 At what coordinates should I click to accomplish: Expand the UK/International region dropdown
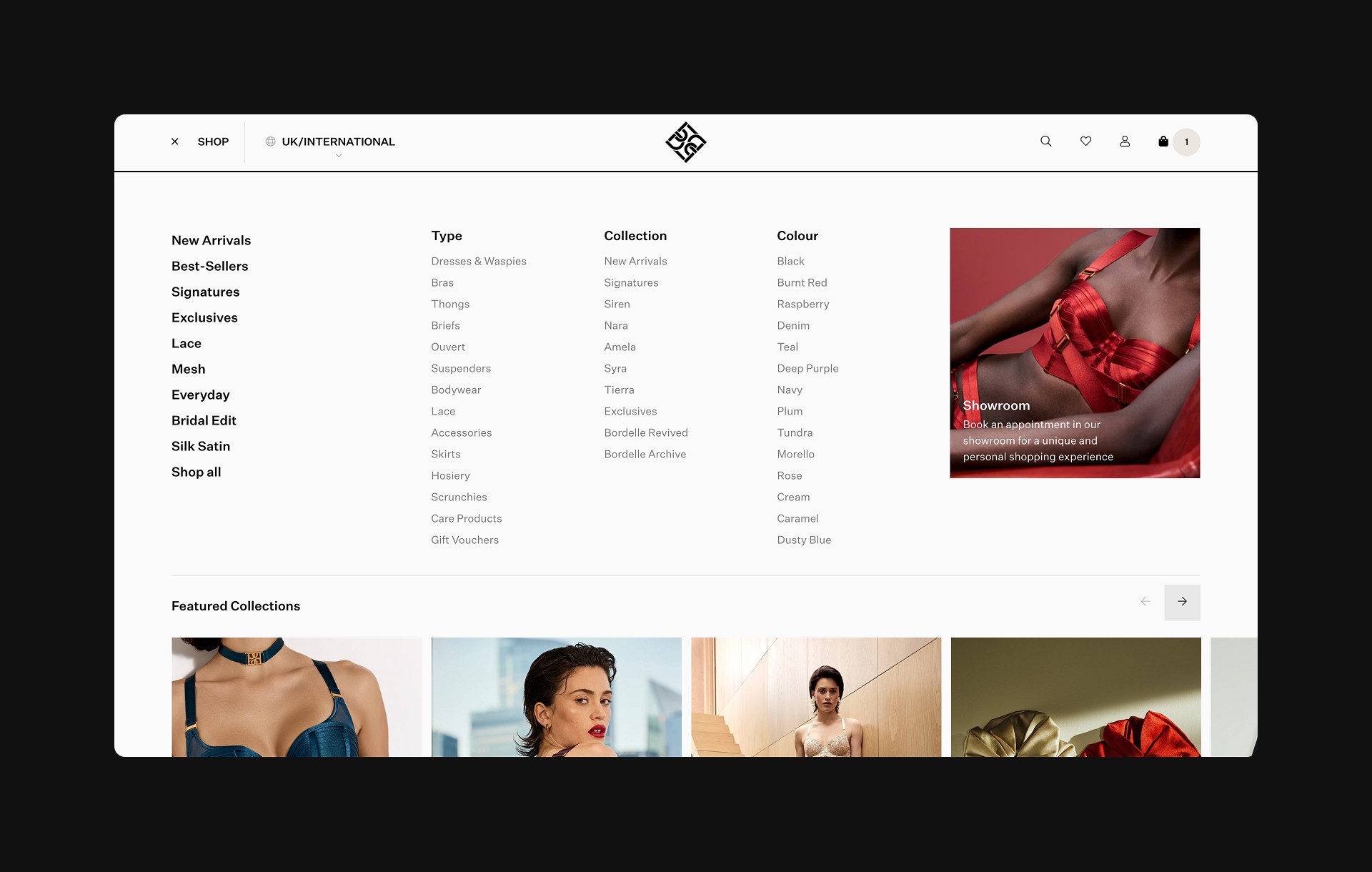point(338,142)
